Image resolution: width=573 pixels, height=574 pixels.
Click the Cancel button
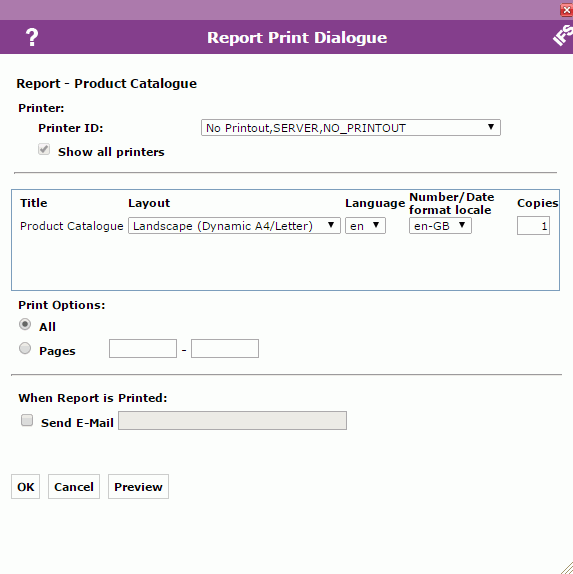click(x=74, y=487)
